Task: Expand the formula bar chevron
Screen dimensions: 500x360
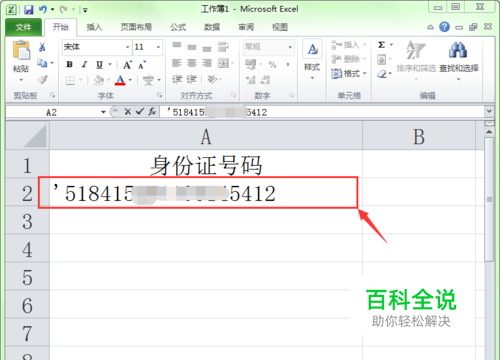Action: [489, 111]
